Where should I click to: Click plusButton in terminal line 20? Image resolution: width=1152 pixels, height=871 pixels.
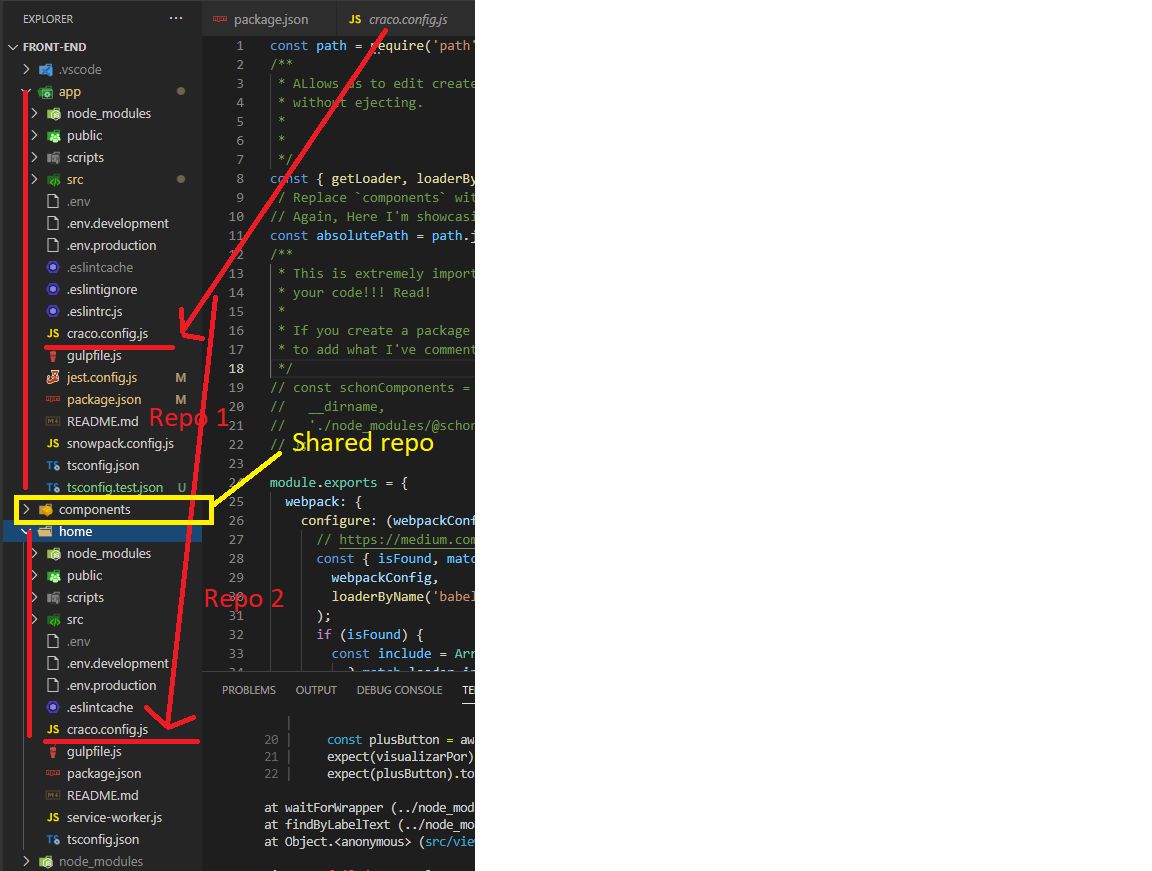pos(404,740)
